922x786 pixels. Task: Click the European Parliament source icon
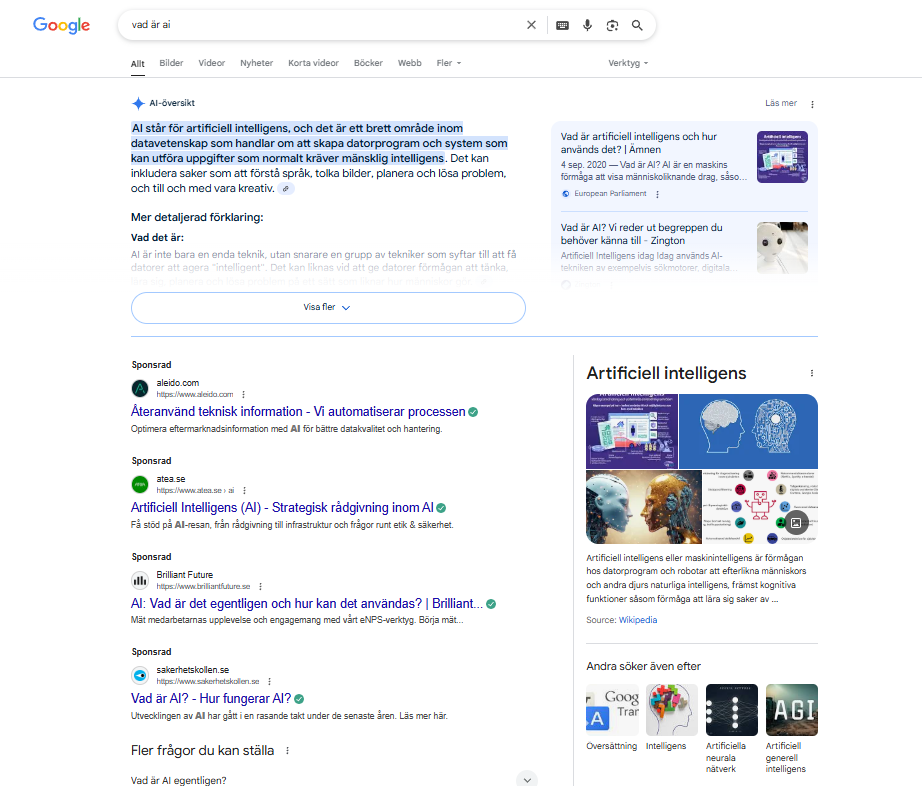point(566,194)
